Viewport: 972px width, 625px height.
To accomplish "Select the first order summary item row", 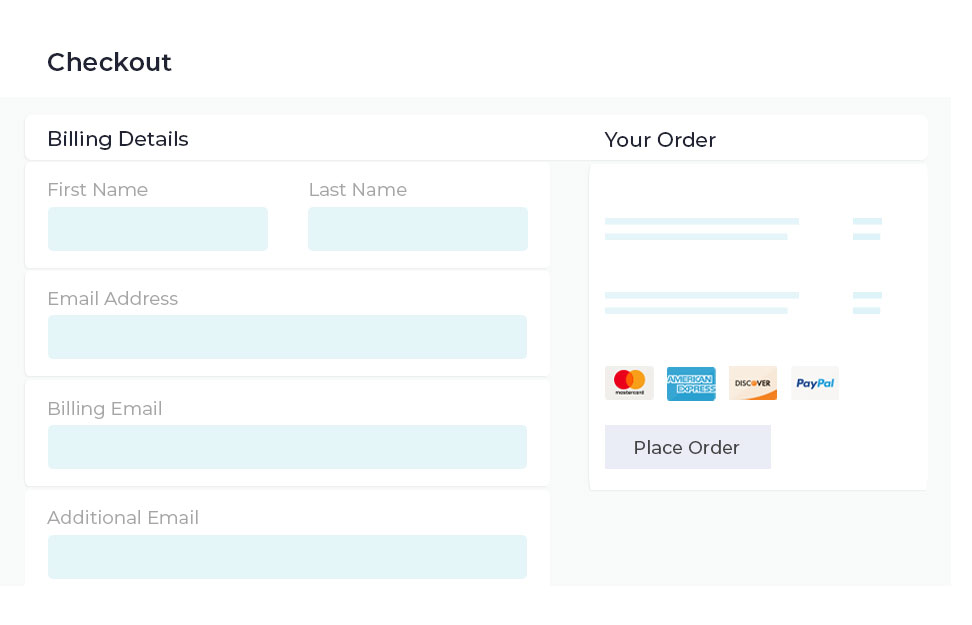I will (701, 228).
